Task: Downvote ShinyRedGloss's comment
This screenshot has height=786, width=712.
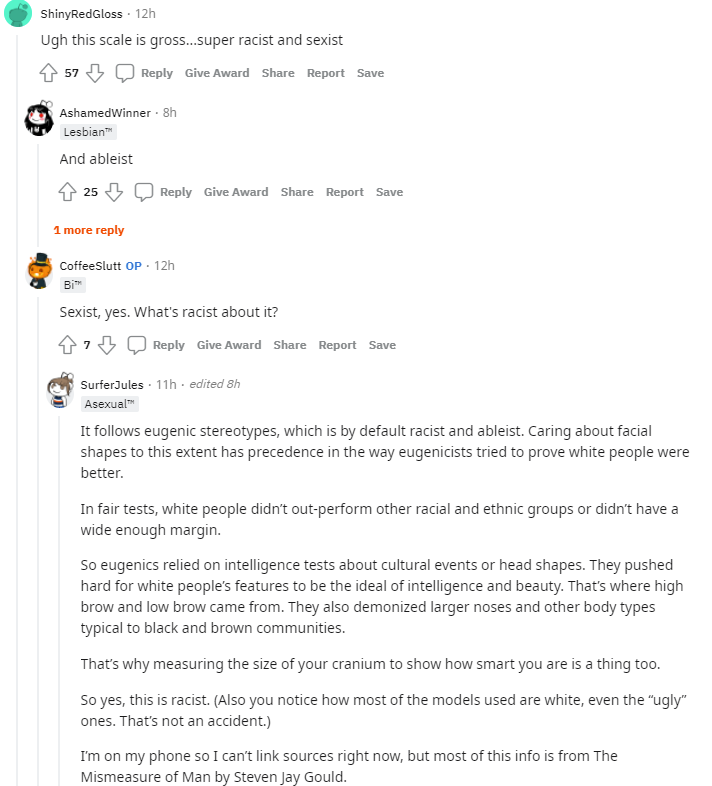Action: 95,73
